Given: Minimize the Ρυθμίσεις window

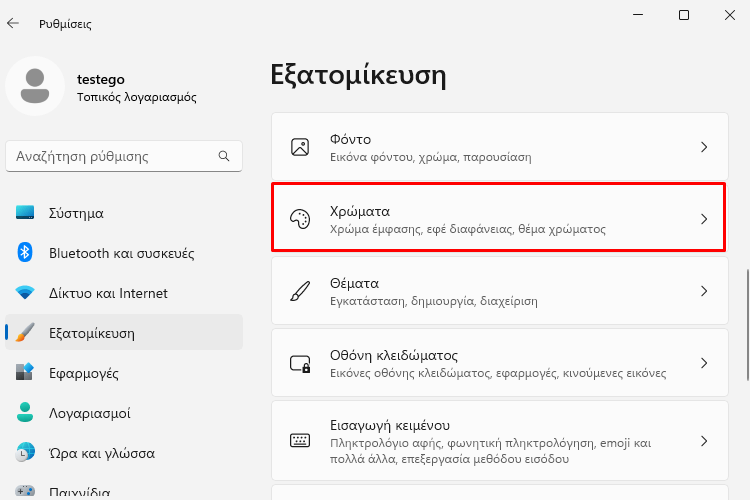Looking at the screenshot, I should click(x=638, y=15).
